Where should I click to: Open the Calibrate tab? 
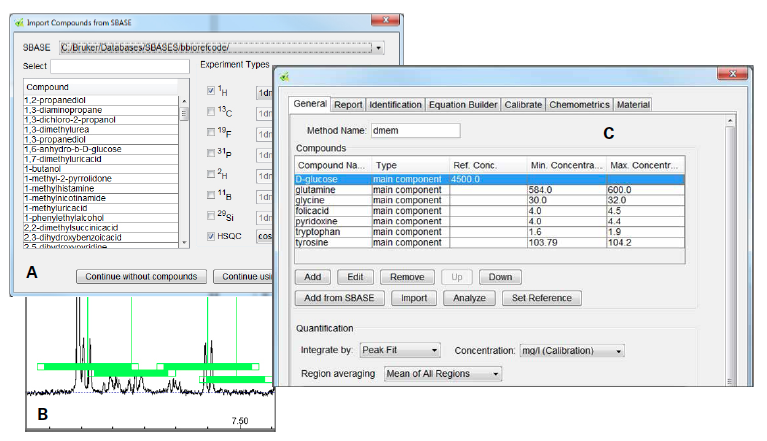click(523, 105)
